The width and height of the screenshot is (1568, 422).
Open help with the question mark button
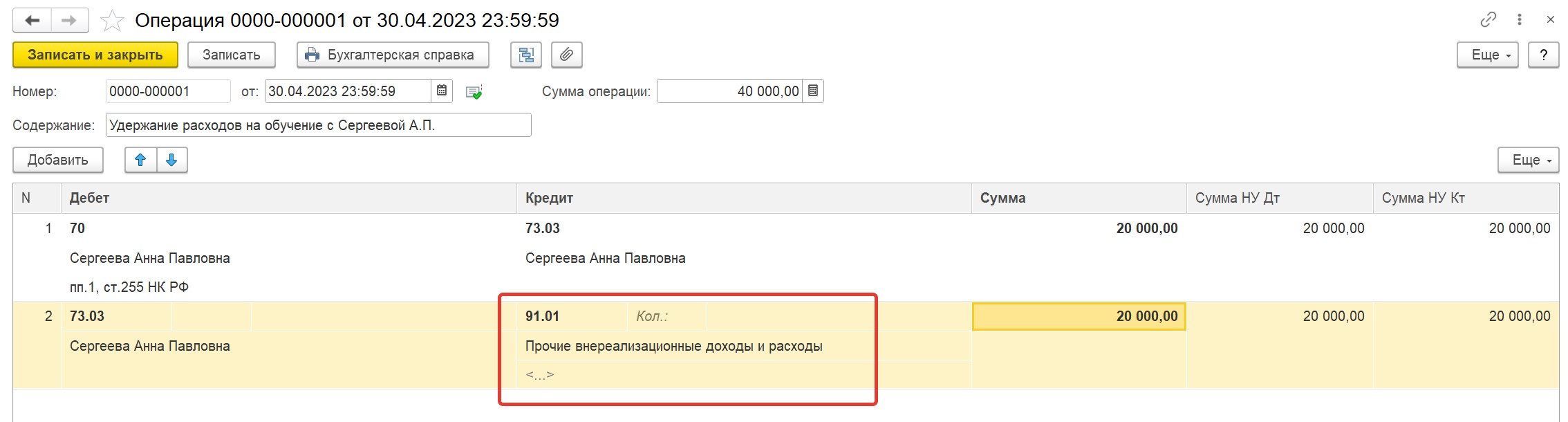click(1543, 55)
